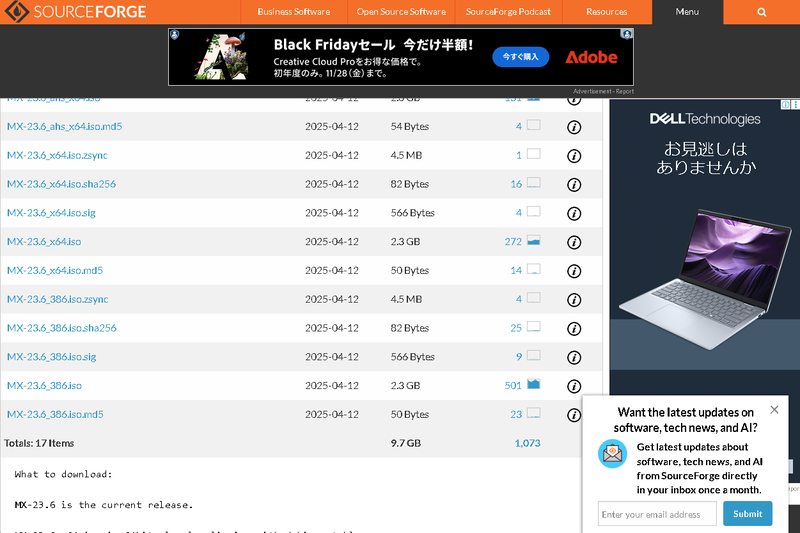800x533 pixels.
Task: Click the 1,073 total downloads link
Action: point(528,443)
